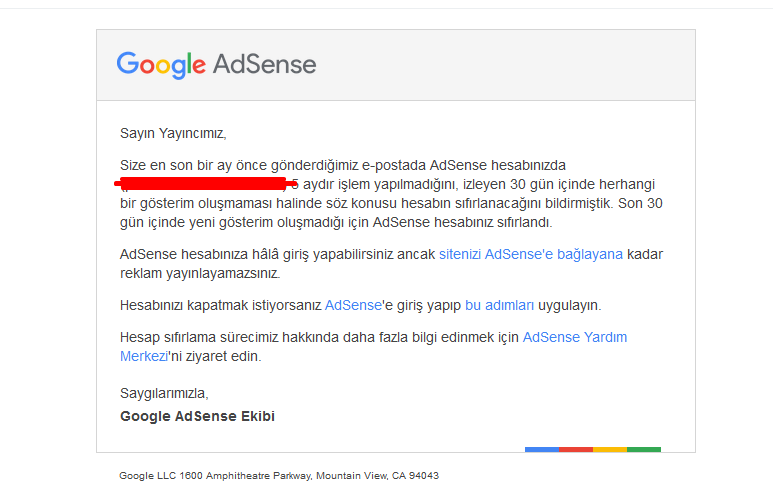Screen dimensions: 773x490
Task: Follow the AdSense link before "'e giriş yapıp"
Action: coord(353,306)
